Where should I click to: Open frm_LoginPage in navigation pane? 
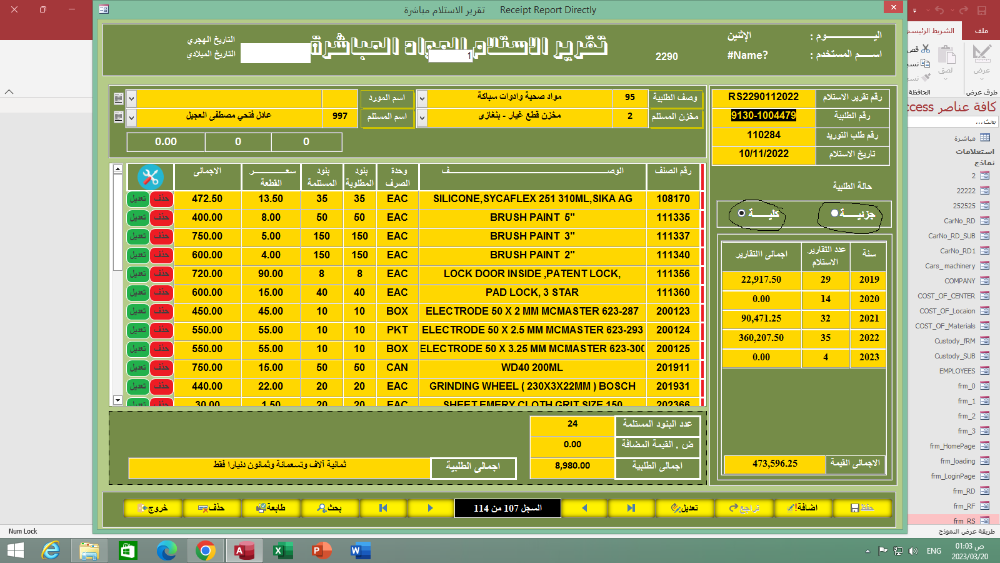[960, 476]
